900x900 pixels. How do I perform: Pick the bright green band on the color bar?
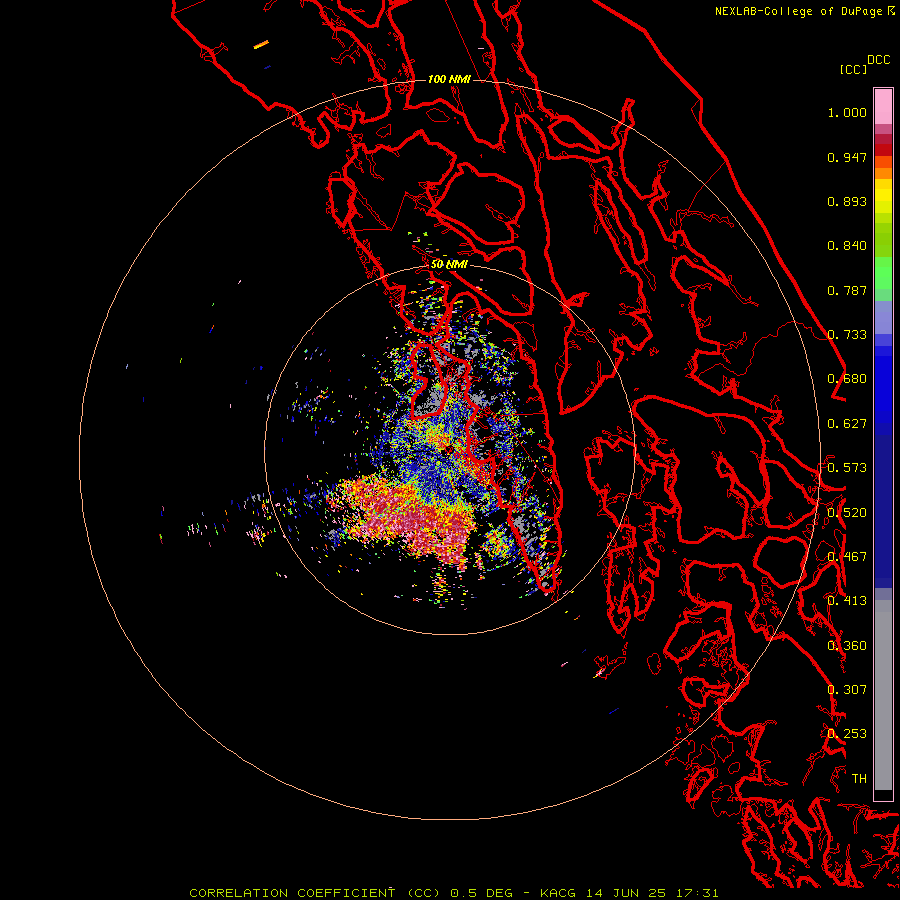883,273
